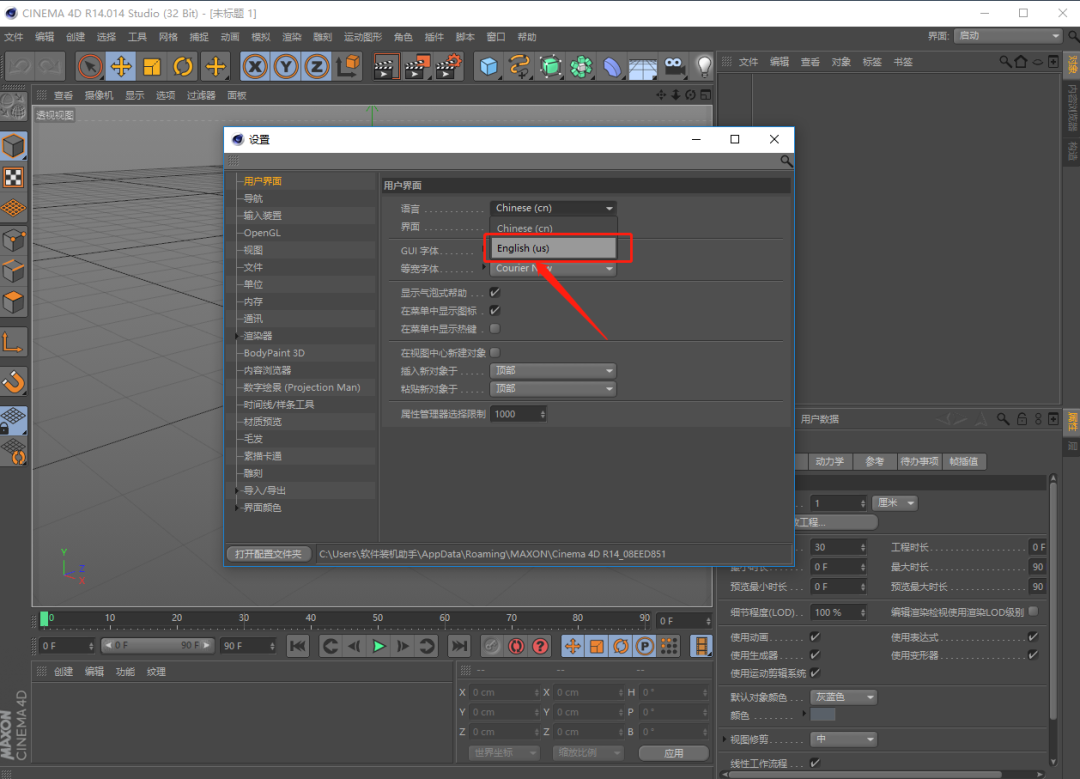Open the 默认对象颜色 灰蓝色 dropdown
Viewport: 1080px width, 779px height.
pyautogui.click(x=843, y=697)
